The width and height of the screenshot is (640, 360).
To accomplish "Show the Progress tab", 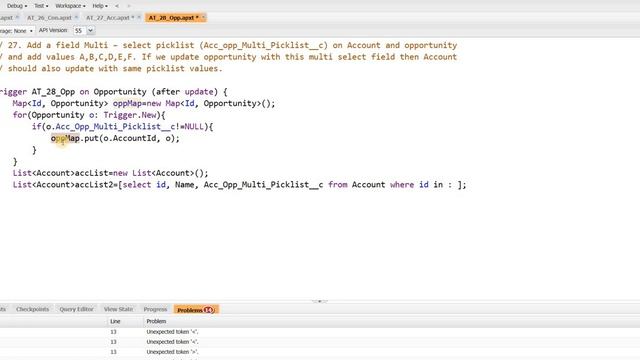I will tap(155, 309).
